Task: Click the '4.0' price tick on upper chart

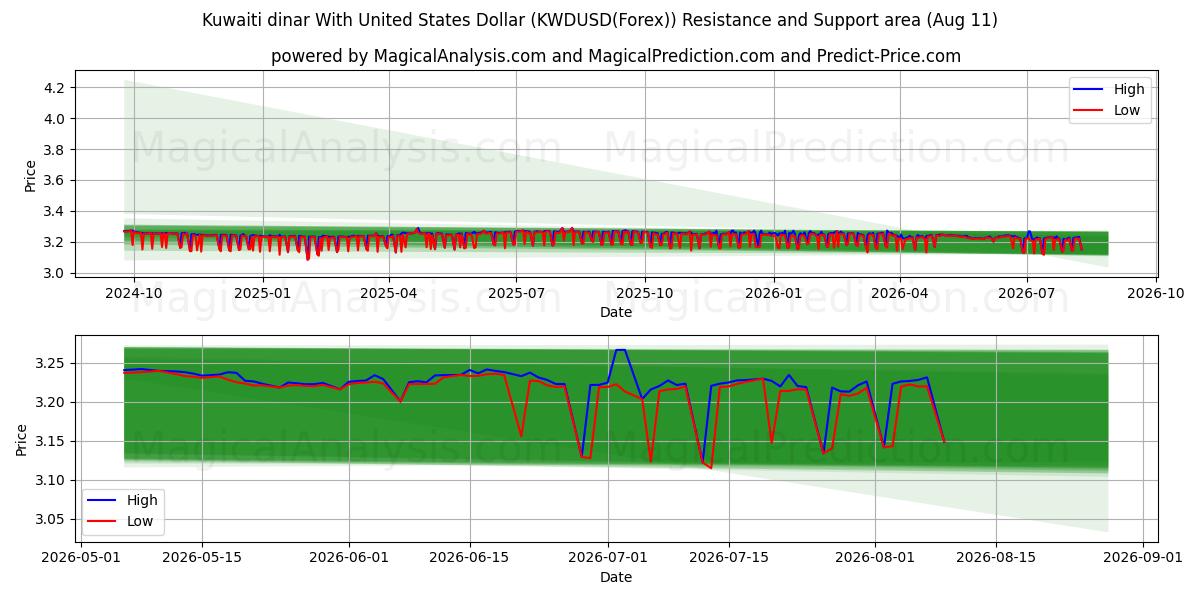Action: [x=56, y=119]
